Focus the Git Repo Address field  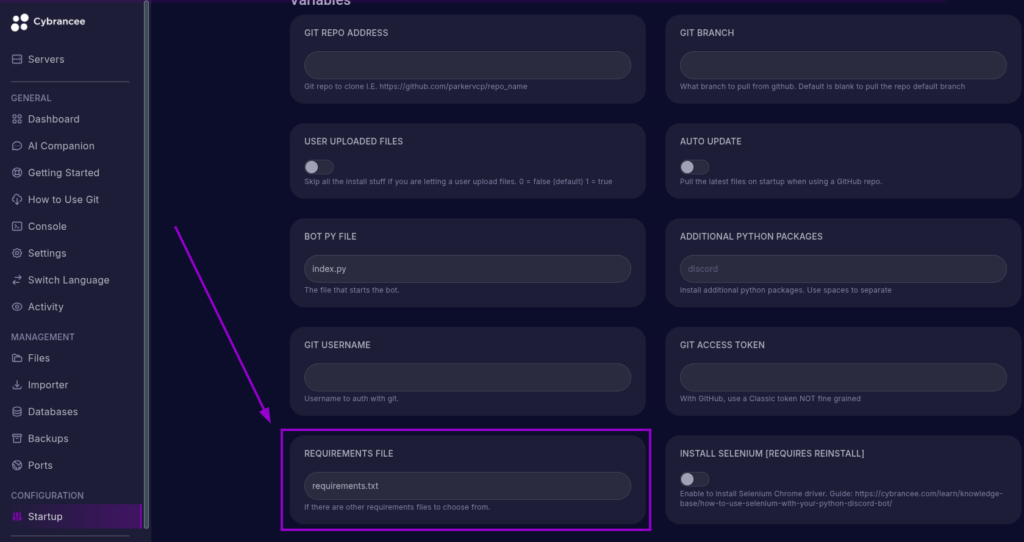467,65
